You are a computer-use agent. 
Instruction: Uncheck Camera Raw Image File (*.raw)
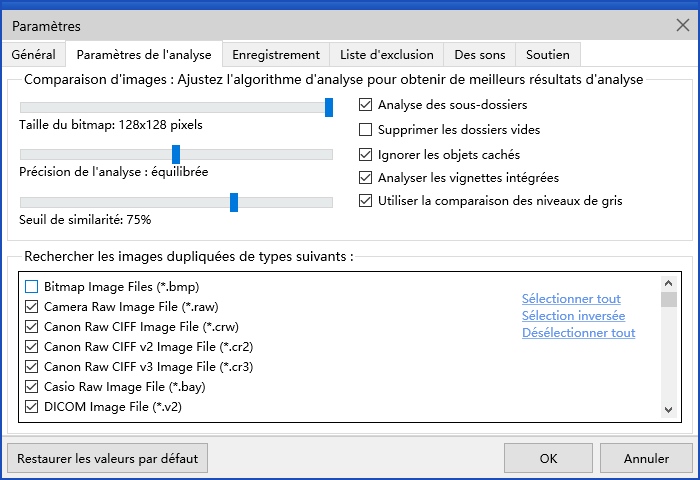coord(31,307)
